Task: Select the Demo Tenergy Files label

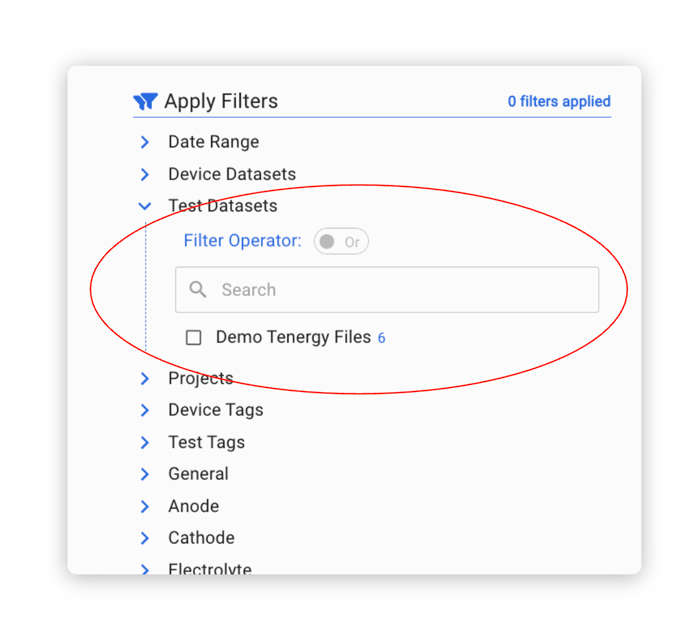Action: click(293, 338)
